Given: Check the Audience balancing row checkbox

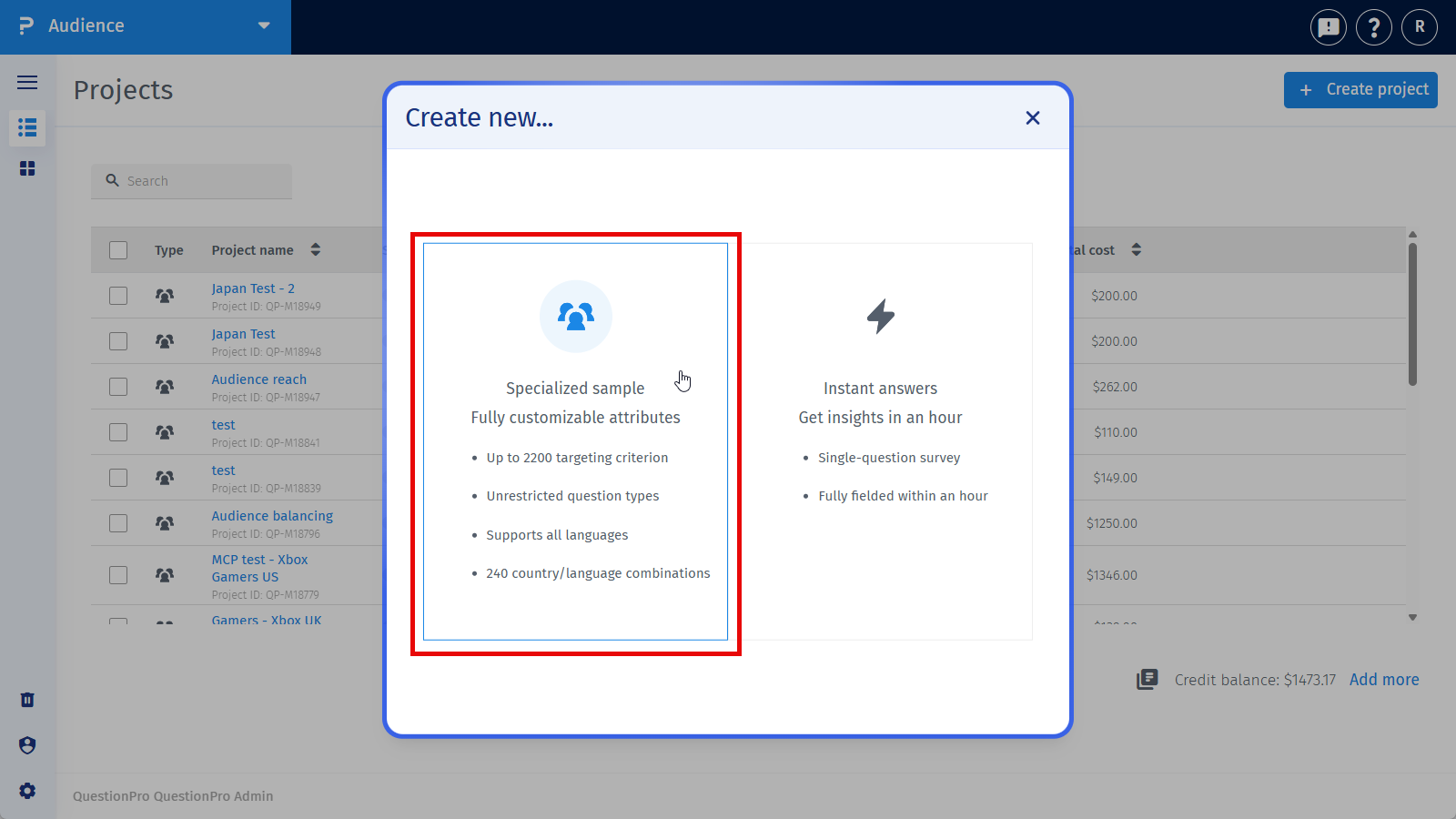Looking at the screenshot, I should 118,523.
